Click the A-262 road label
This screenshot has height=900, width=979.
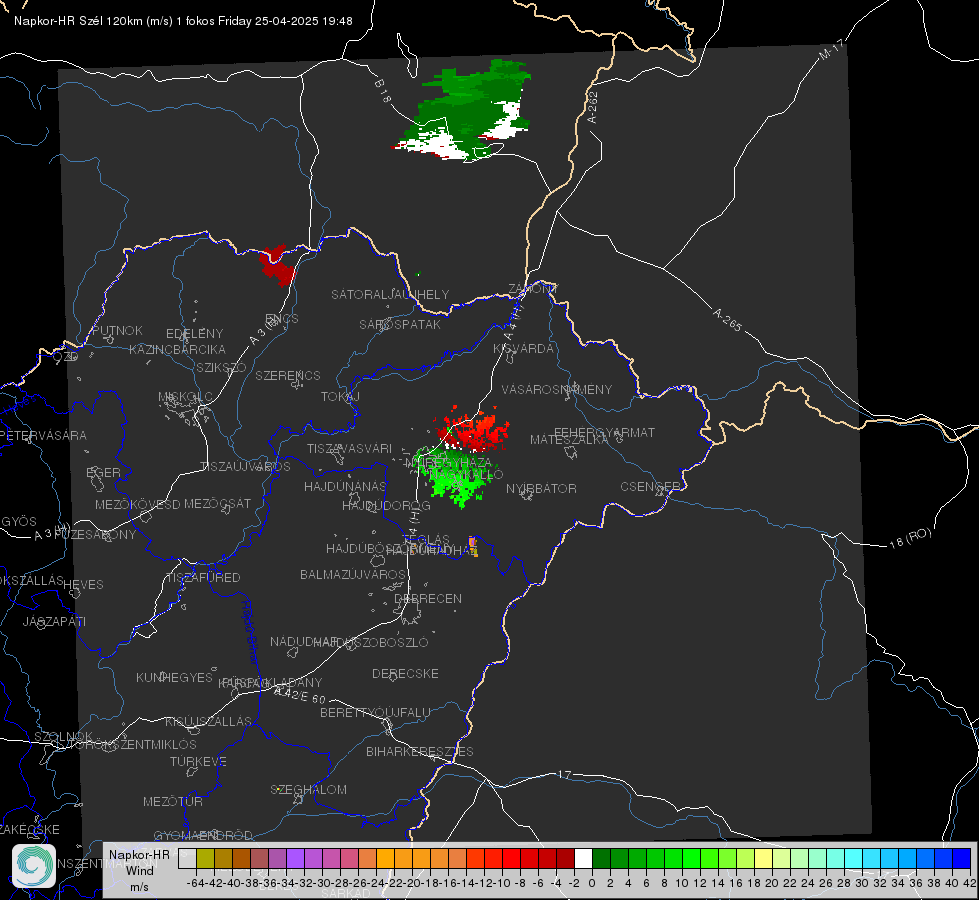(x=593, y=107)
